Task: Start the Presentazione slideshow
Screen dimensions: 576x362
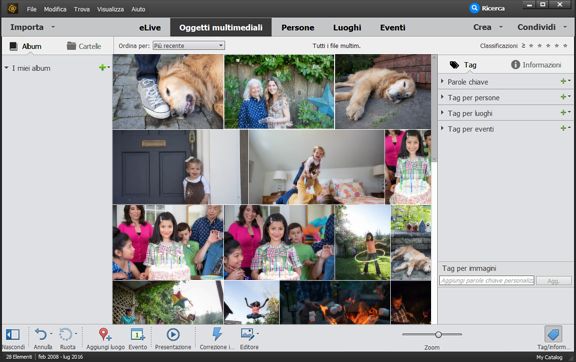Action: 173,334
